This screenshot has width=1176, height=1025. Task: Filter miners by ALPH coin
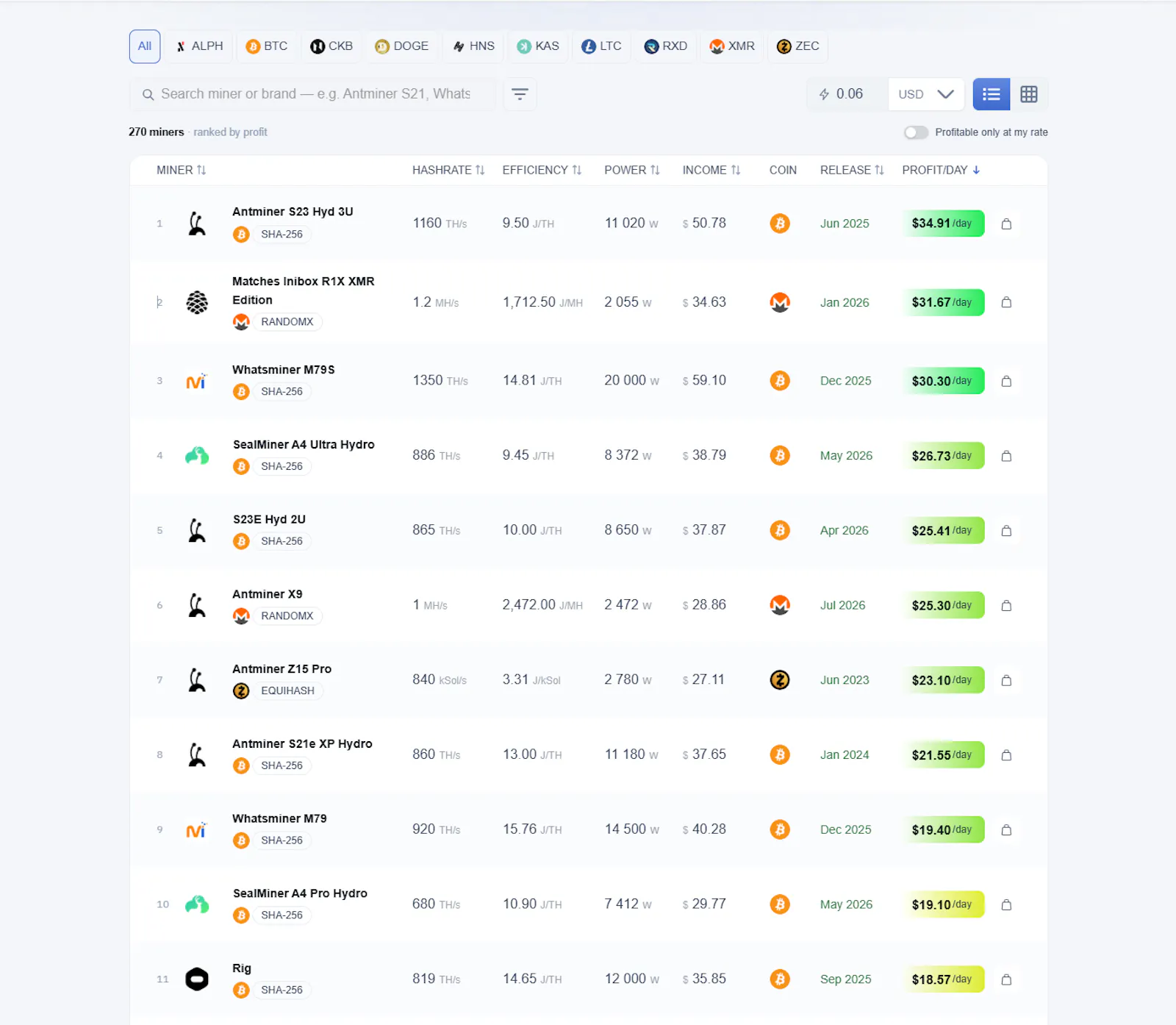click(x=199, y=46)
